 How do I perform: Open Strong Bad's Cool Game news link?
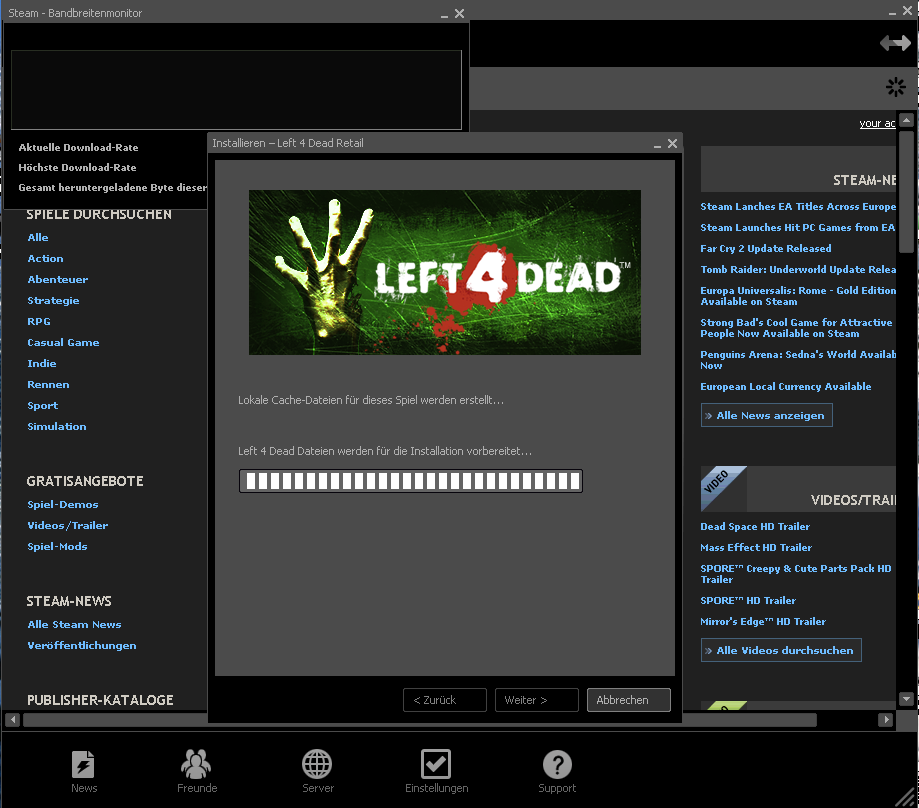(796, 328)
